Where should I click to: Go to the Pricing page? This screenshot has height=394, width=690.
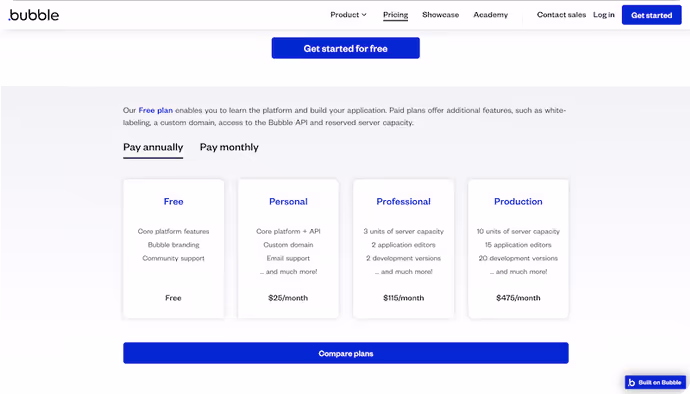point(395,15)
